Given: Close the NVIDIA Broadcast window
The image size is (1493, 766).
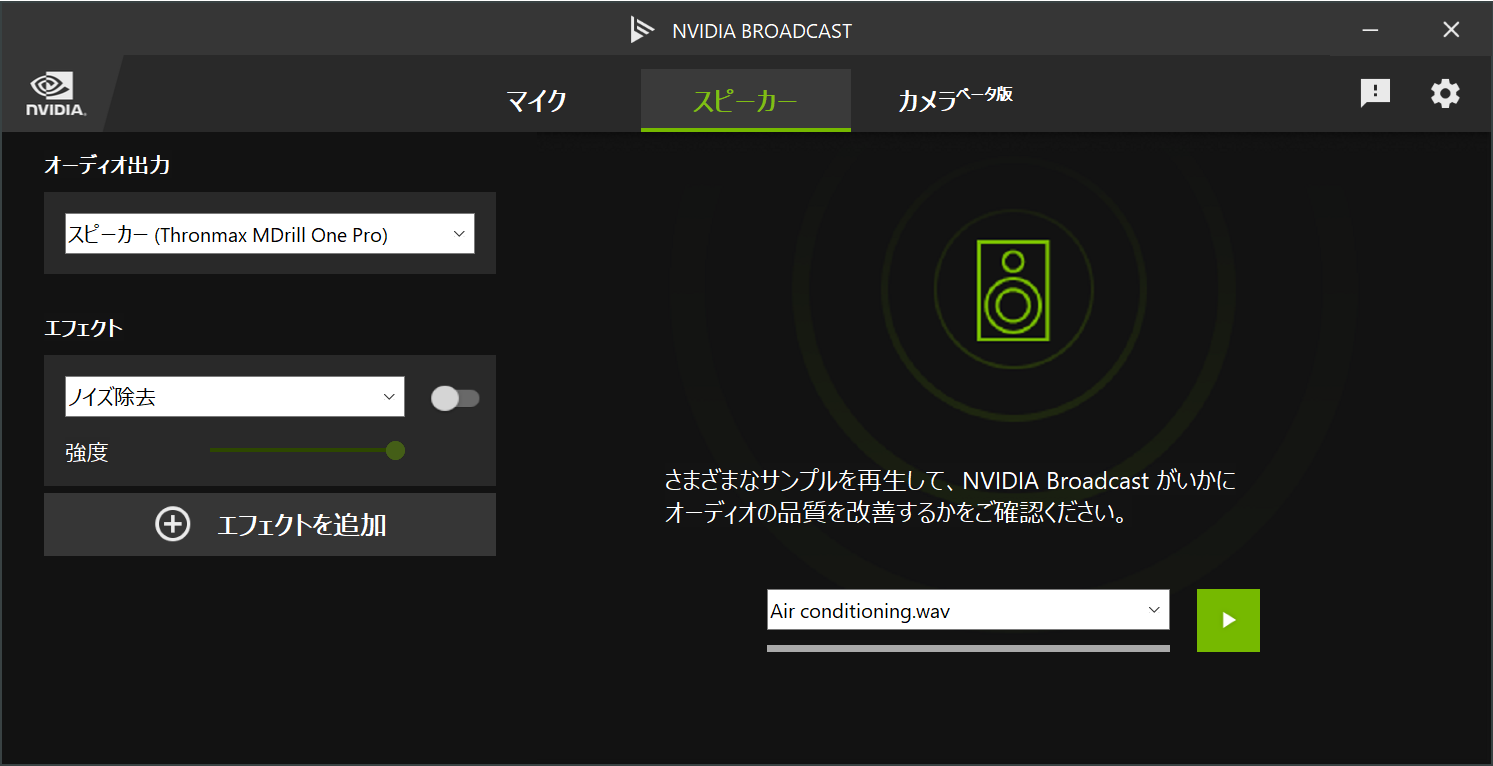Looking at the screenshot, I should click(x=1451, y=30).
